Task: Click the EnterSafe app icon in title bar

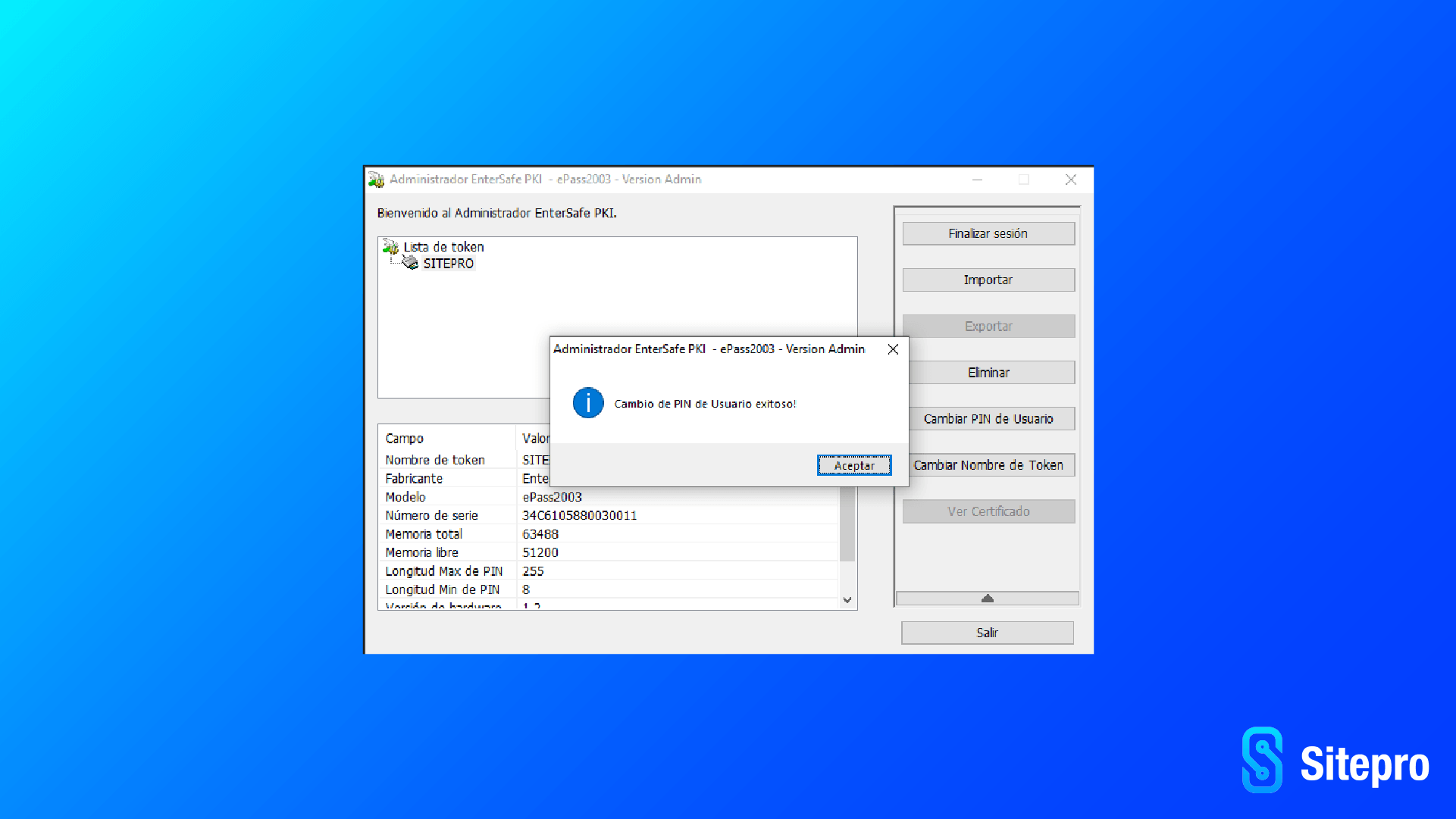Action: 377,180
